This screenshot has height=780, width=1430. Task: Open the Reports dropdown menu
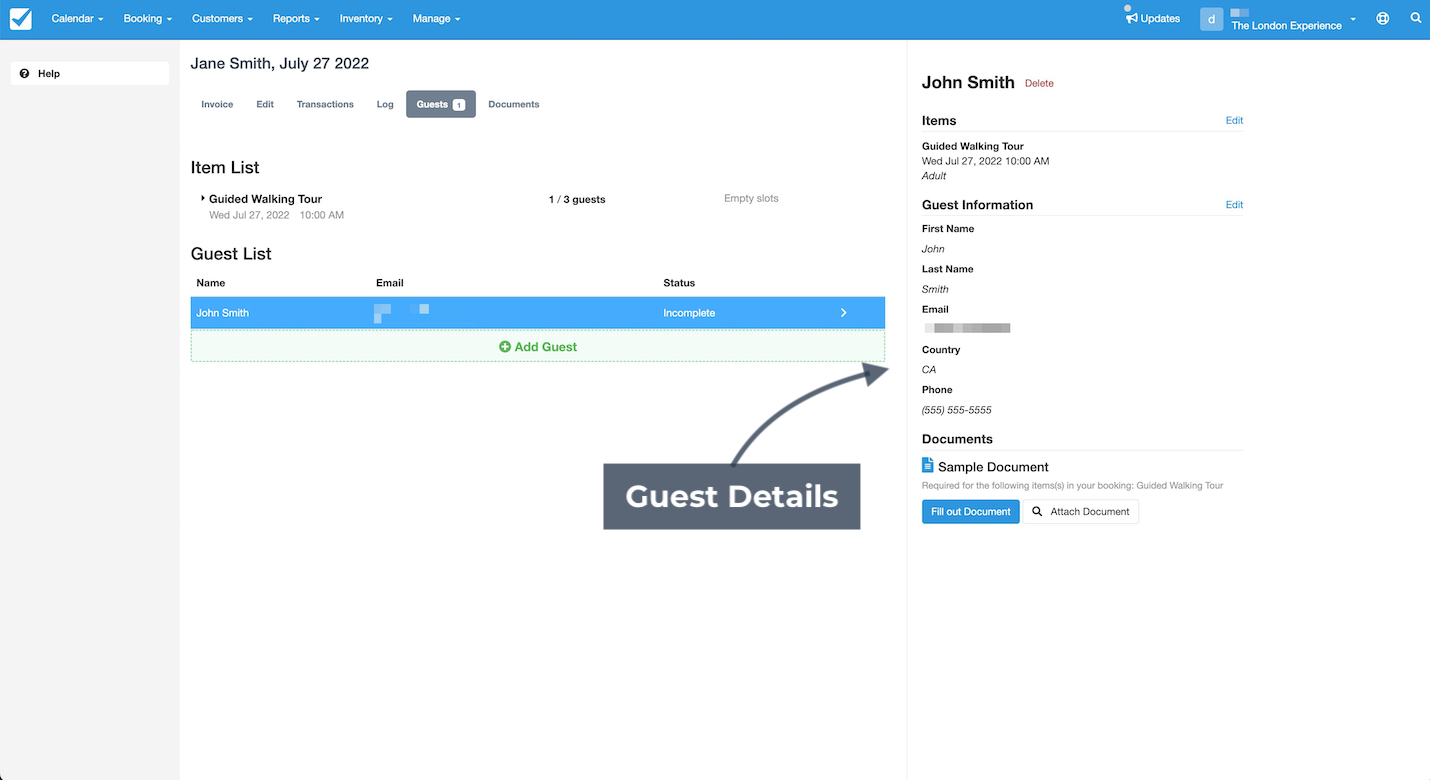tap(296, 18)
